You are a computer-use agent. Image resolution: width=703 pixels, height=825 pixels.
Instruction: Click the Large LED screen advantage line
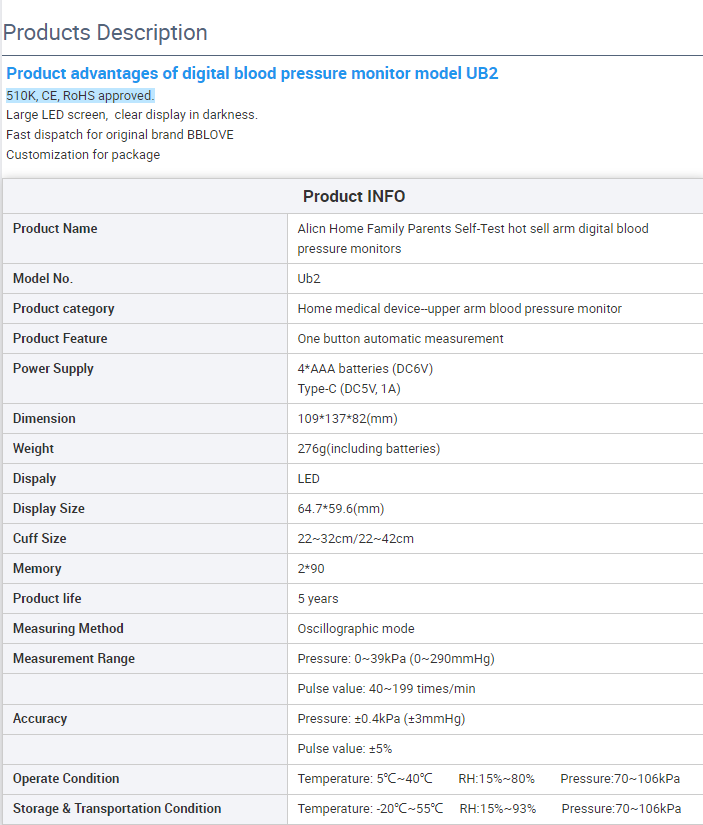(132, 115)
